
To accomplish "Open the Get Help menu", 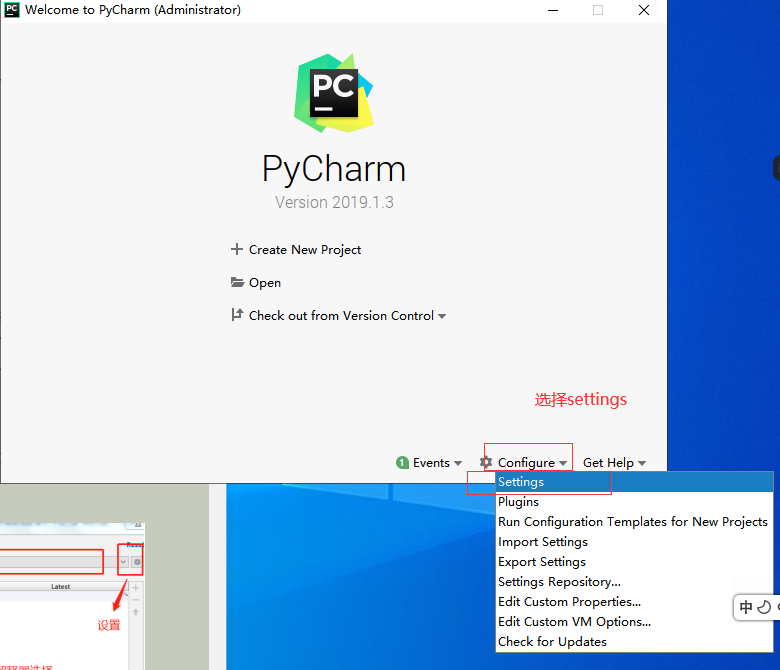I will click(608, 463).
